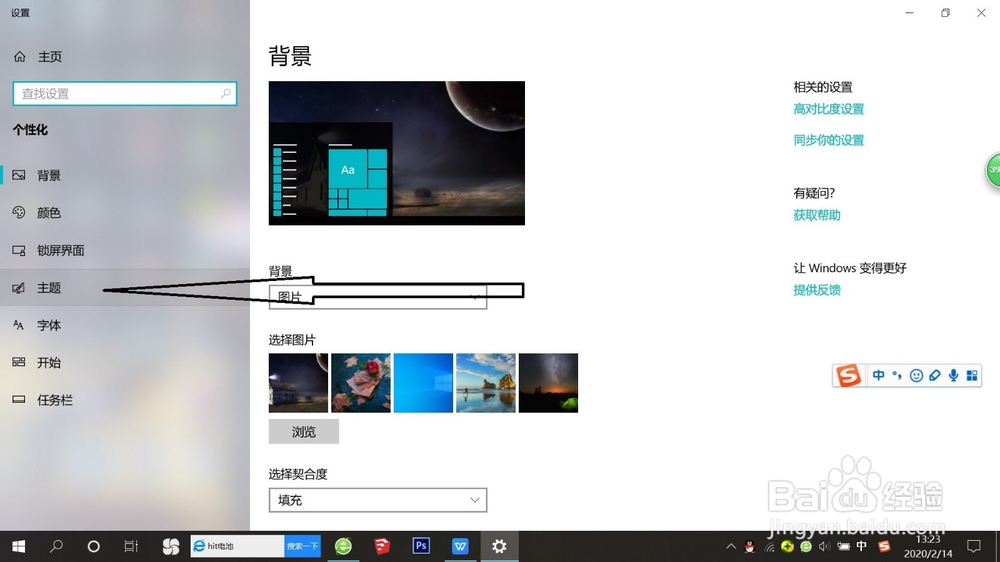Click the search magnifier in 查找设置 box
This screenshot has height=562, width=1000.
tap(226, 93)
